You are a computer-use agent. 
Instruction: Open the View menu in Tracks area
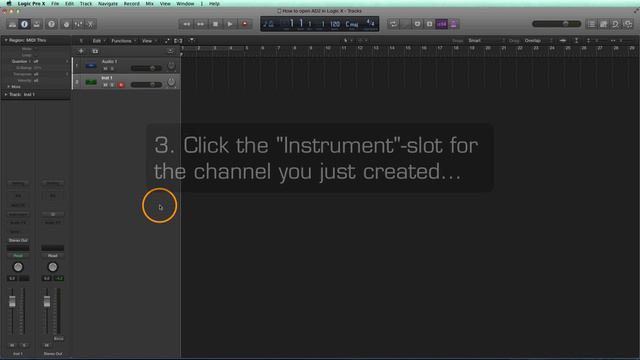[149, 41]
